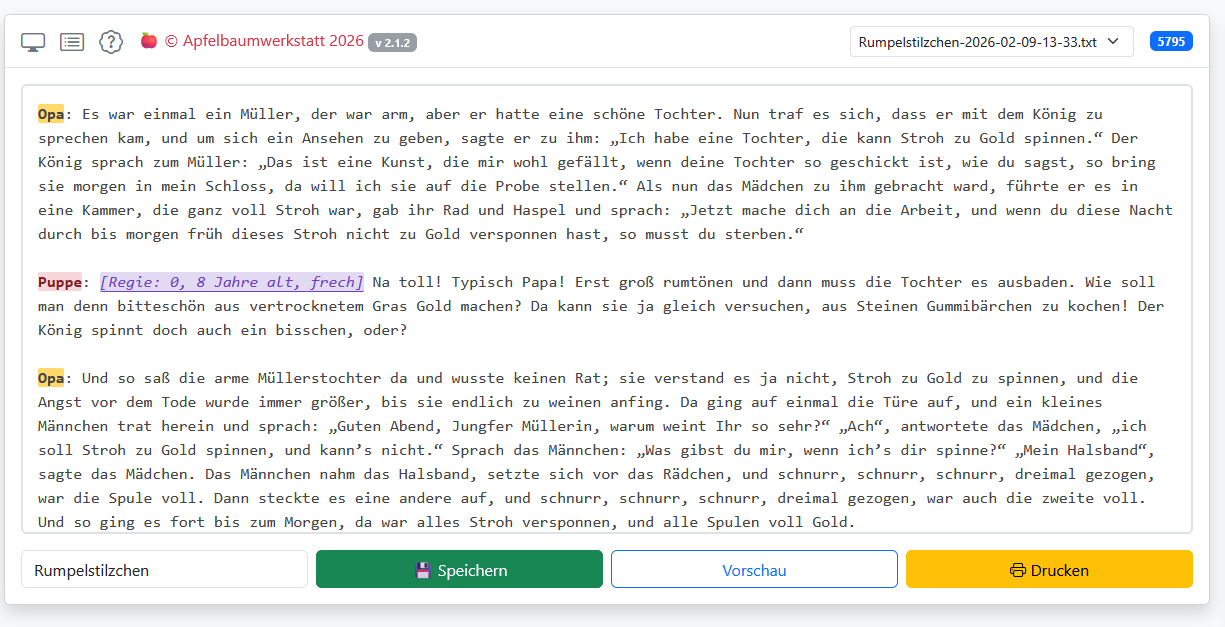Click the blue 5795 counter badge
The width and height of the screenshot is (1225, 627).
point(1171,41)
